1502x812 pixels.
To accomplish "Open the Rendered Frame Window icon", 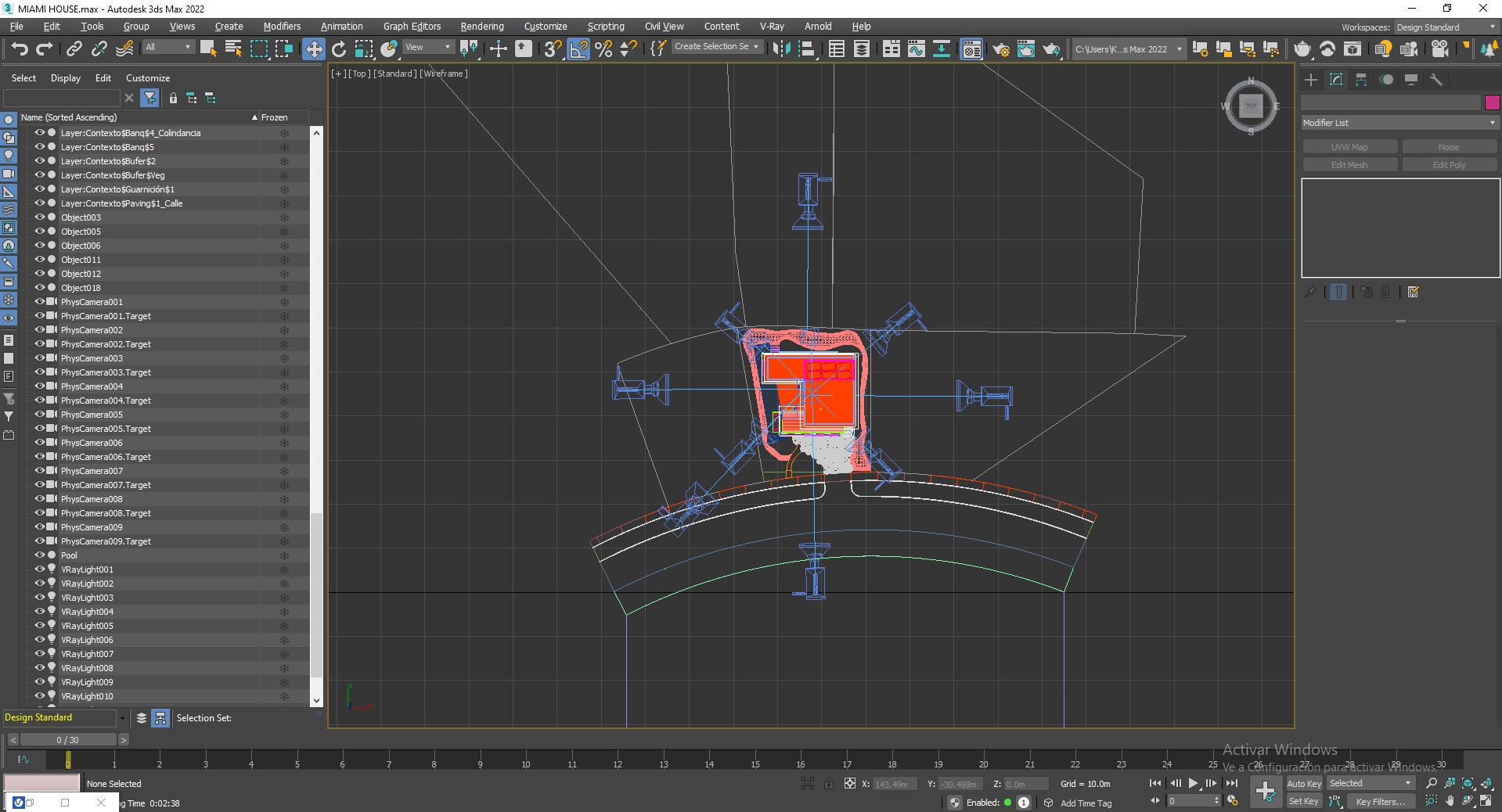I will (x=1026, y=49).
